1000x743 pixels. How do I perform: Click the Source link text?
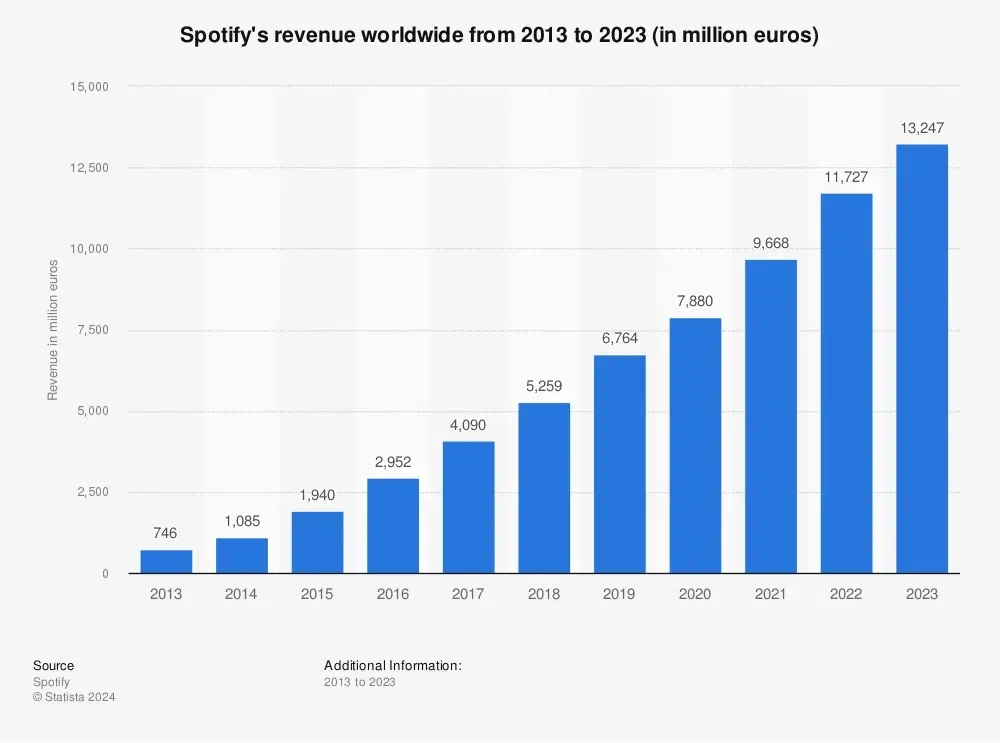[x=53, y=665]
